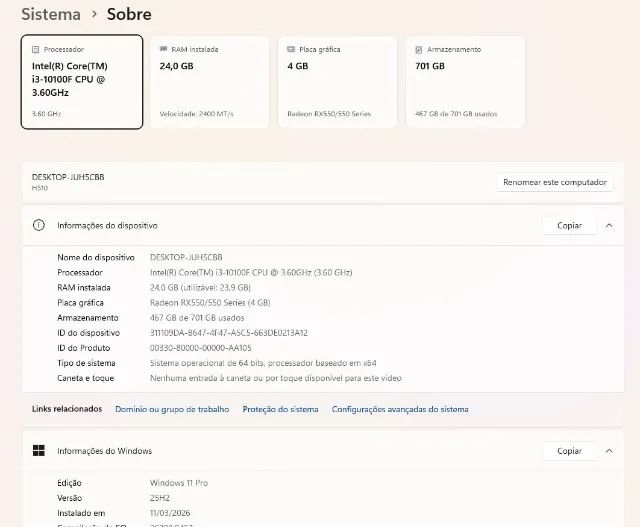This screenshot has height=527, width=640.
Task: Click the product ID 00330-80000-00000-AA105
Action: click(x=200, y=348)
